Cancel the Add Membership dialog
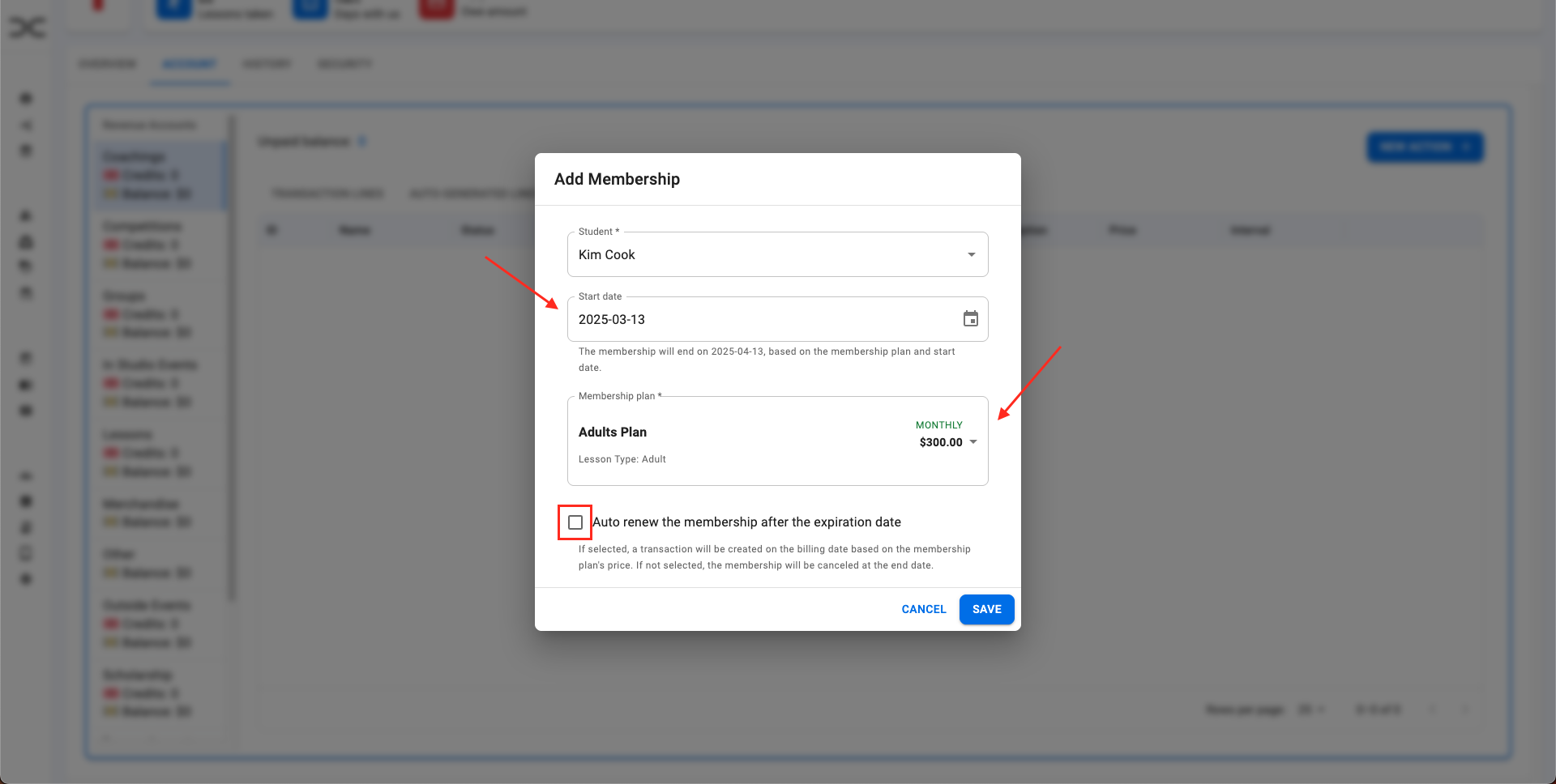The height and width of the screenshot is (784, 1556). pos(923,609)
